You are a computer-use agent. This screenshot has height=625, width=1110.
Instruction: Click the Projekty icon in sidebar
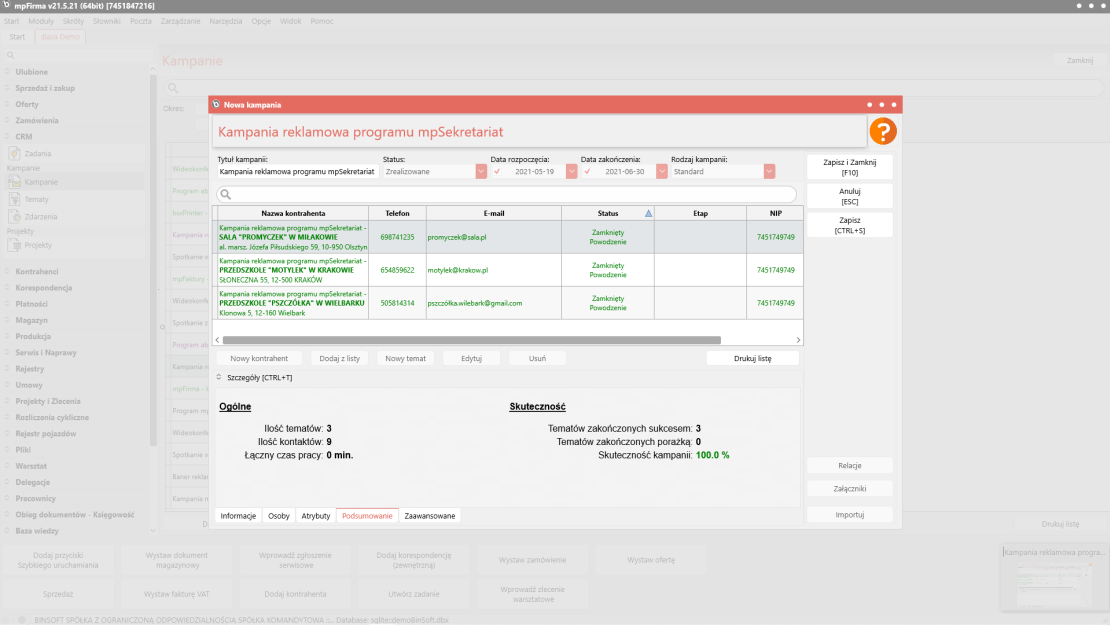(x=14, y=245)
